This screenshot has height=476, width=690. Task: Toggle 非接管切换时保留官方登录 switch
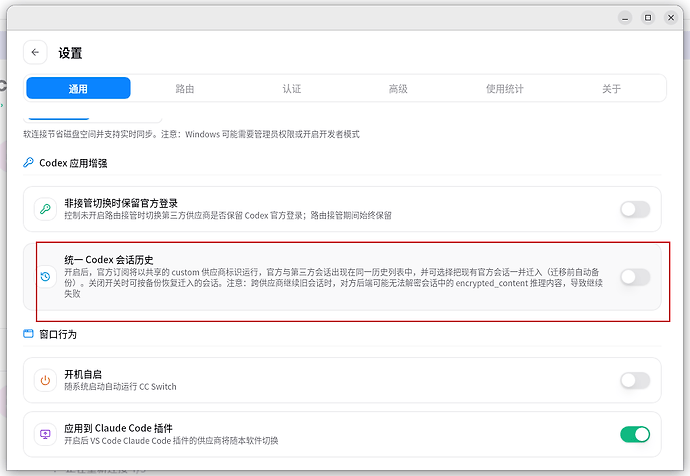coord(635,209)
